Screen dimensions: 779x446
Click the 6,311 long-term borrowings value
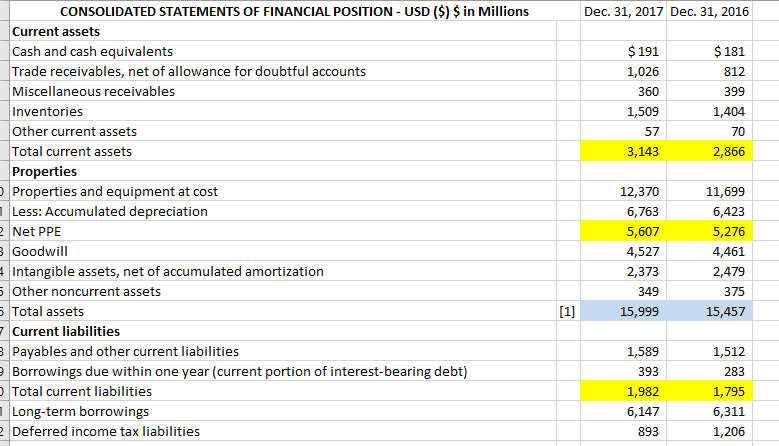click(729, 411)
